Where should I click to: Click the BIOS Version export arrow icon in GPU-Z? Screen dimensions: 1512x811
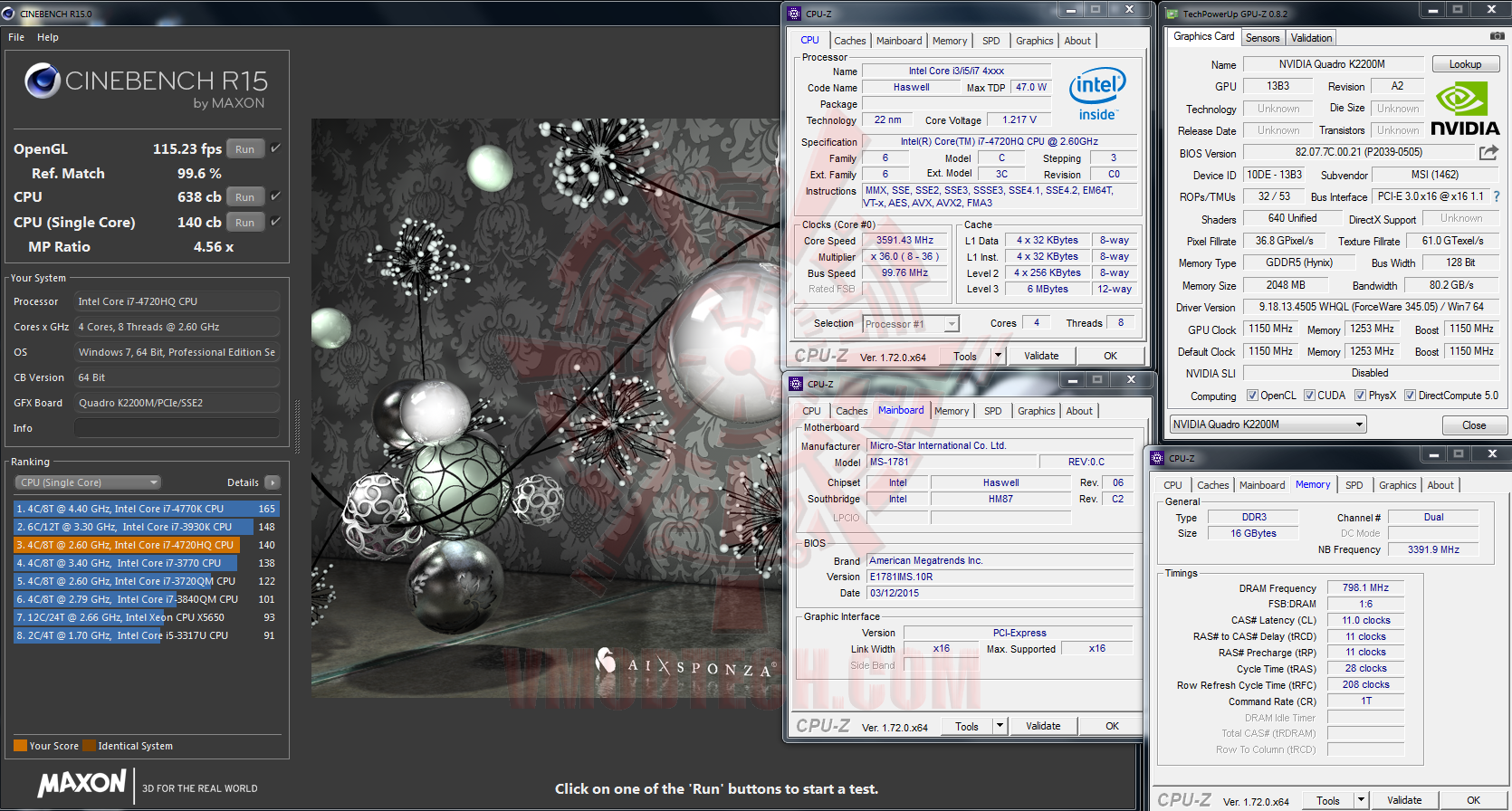coord(1488,152)
